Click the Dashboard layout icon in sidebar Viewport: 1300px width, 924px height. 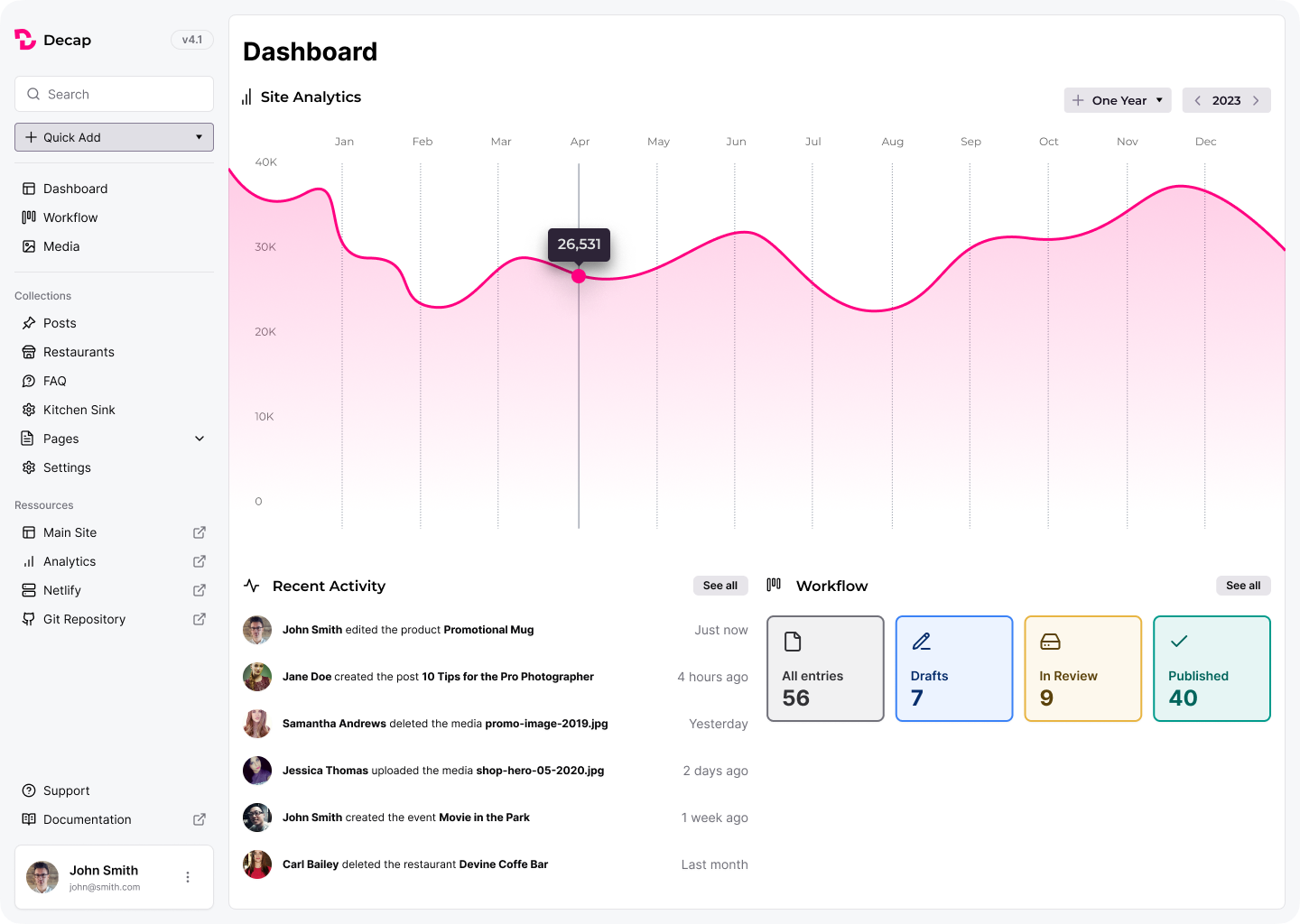(x=29, y=189)
